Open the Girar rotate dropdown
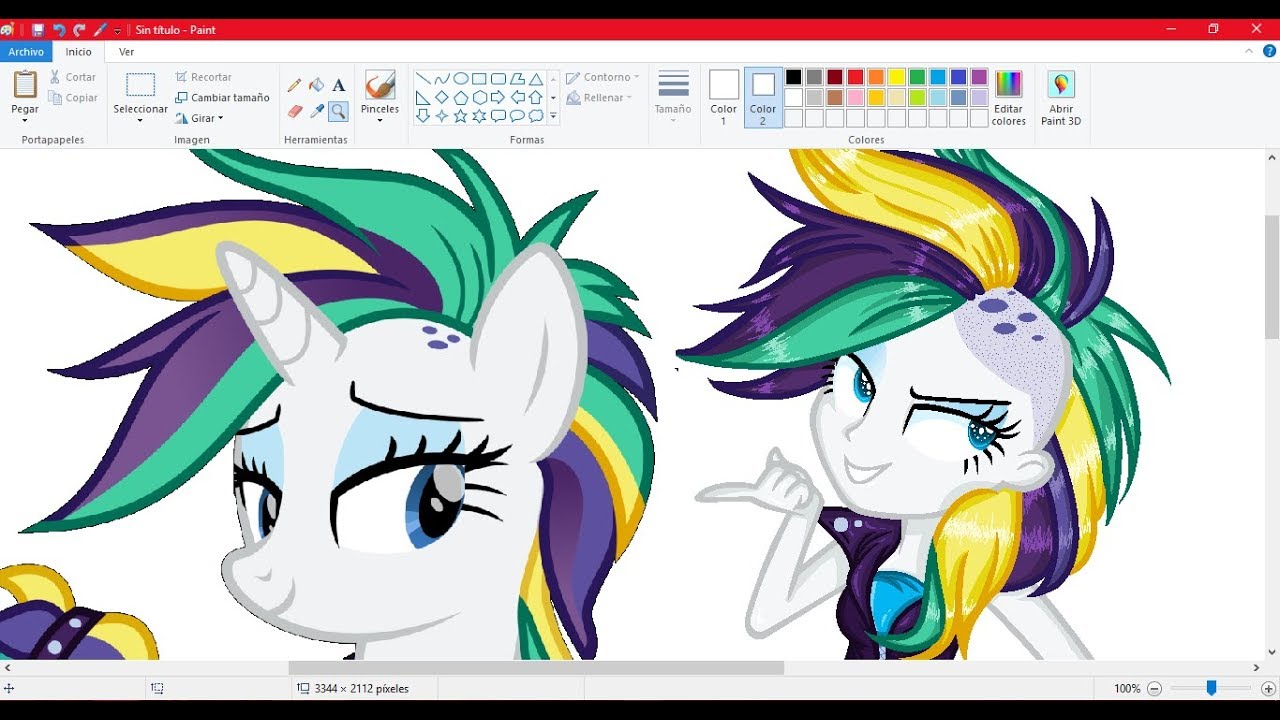 200,118
